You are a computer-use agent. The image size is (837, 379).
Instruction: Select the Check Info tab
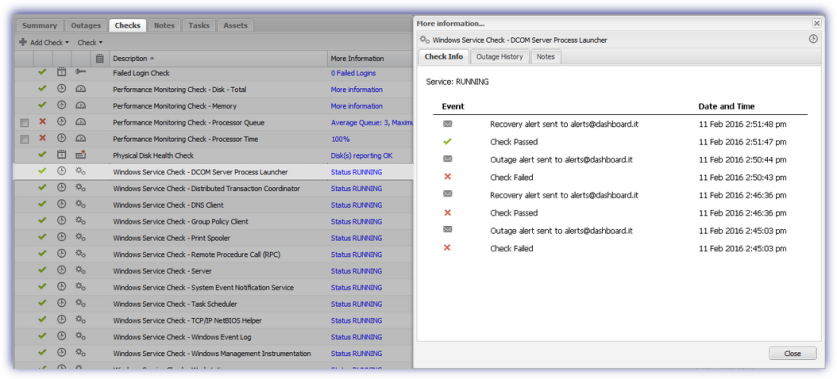444,57
